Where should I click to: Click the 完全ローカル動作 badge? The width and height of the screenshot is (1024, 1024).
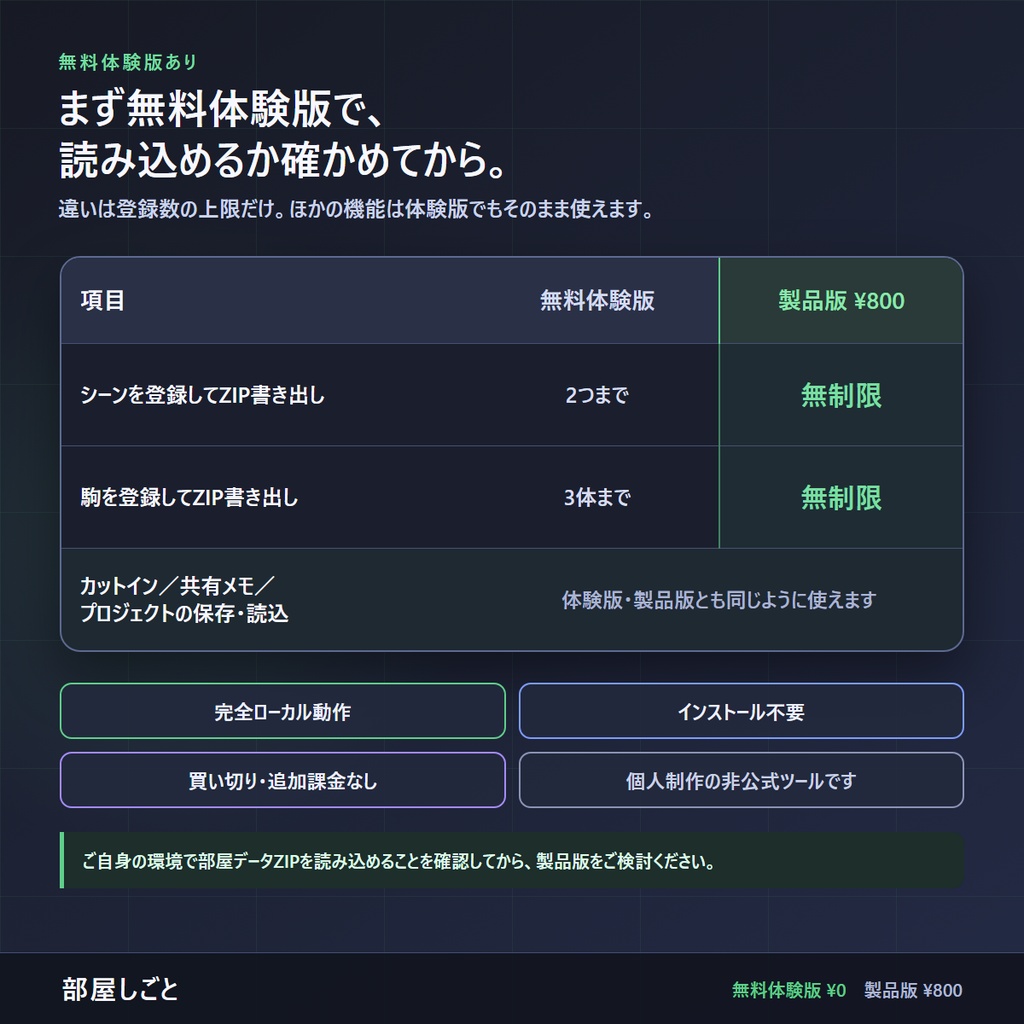[x=283, y=711]
